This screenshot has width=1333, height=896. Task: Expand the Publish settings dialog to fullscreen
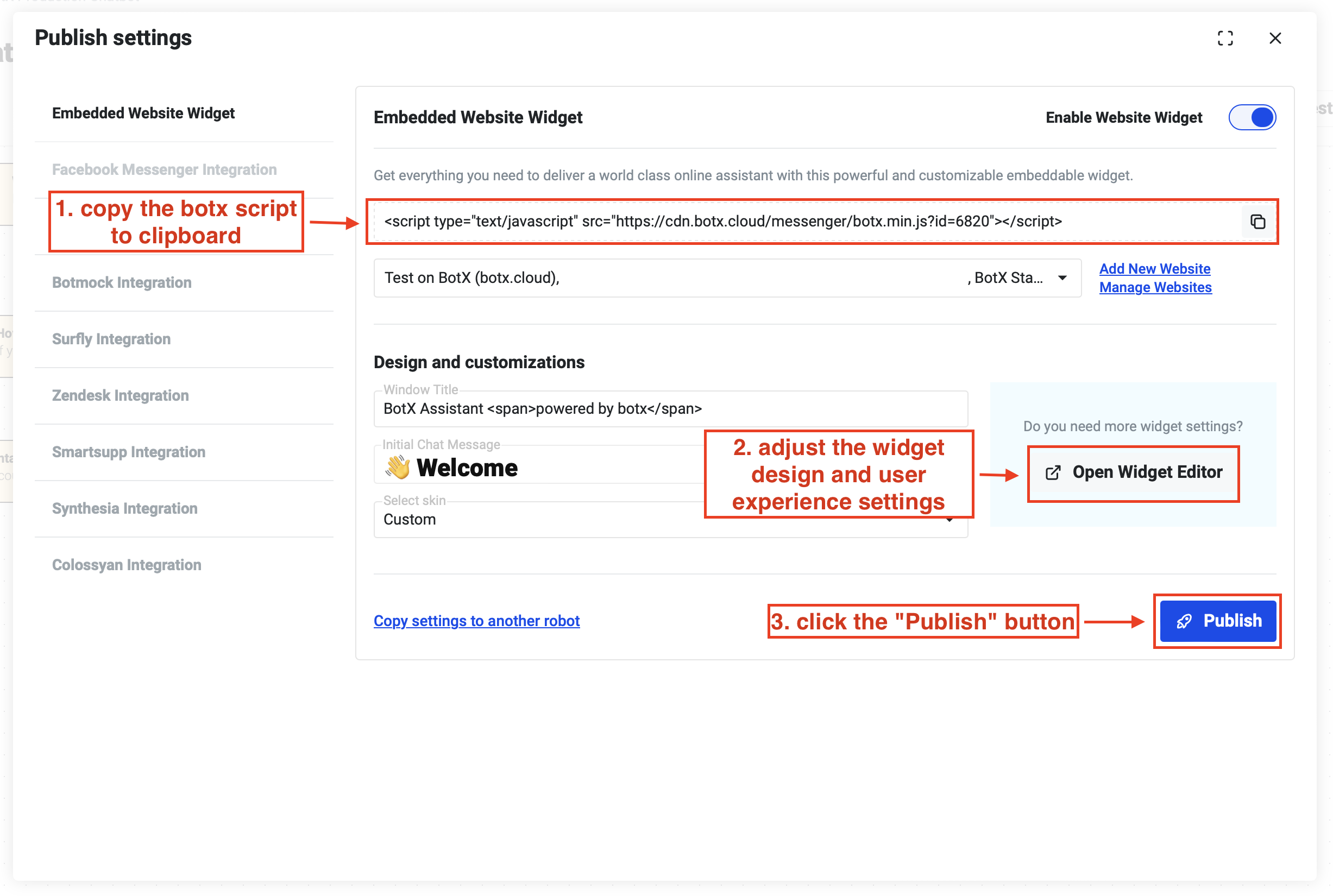pos(1225,37)
